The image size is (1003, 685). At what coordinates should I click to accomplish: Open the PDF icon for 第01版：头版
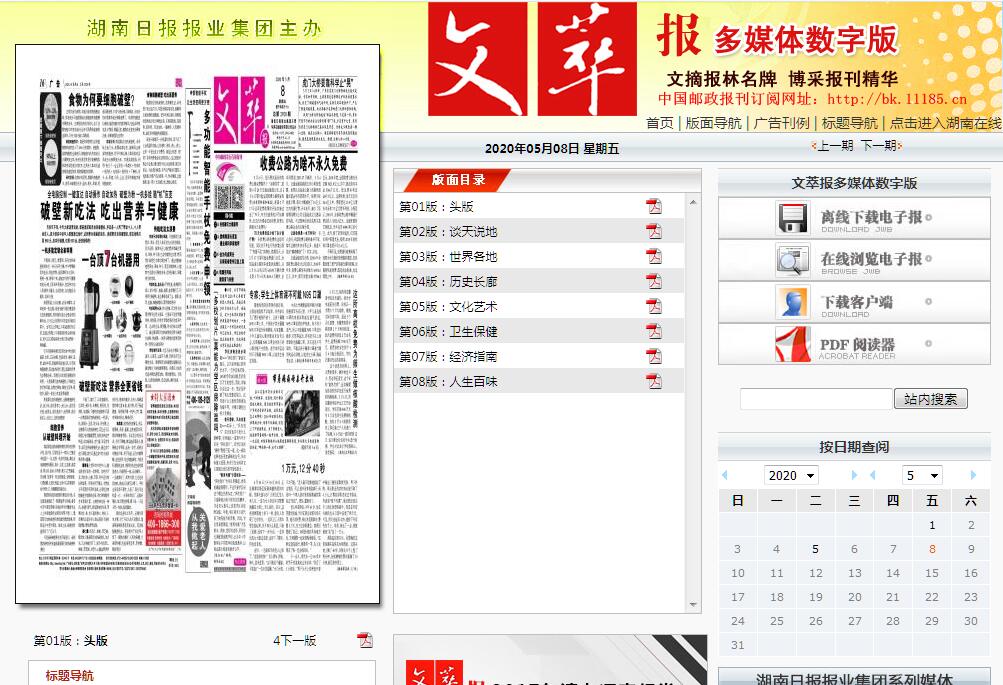coord(654,207)
